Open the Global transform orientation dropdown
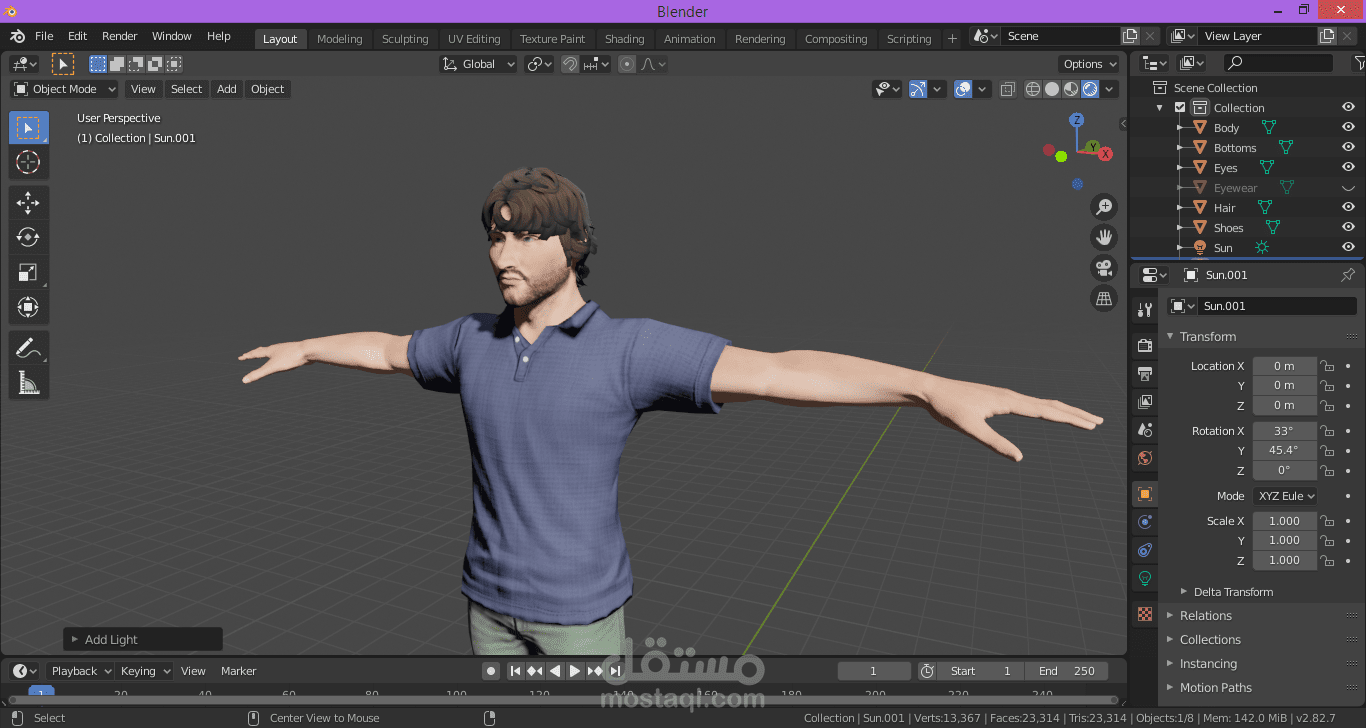This screenshot has height=728, width=1366. point(477,63)
